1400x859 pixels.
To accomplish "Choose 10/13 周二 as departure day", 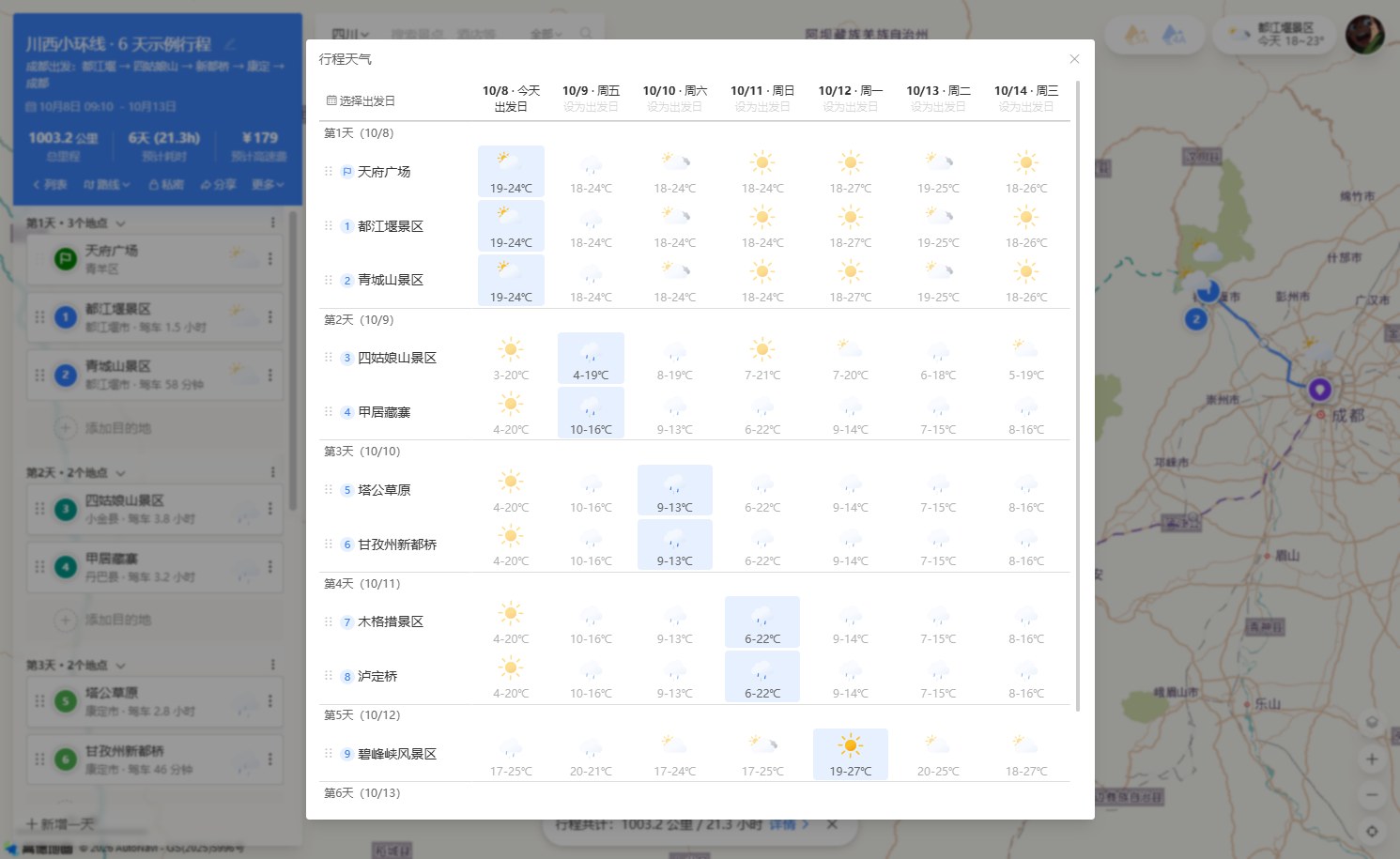I will click(x=938, y=107).
